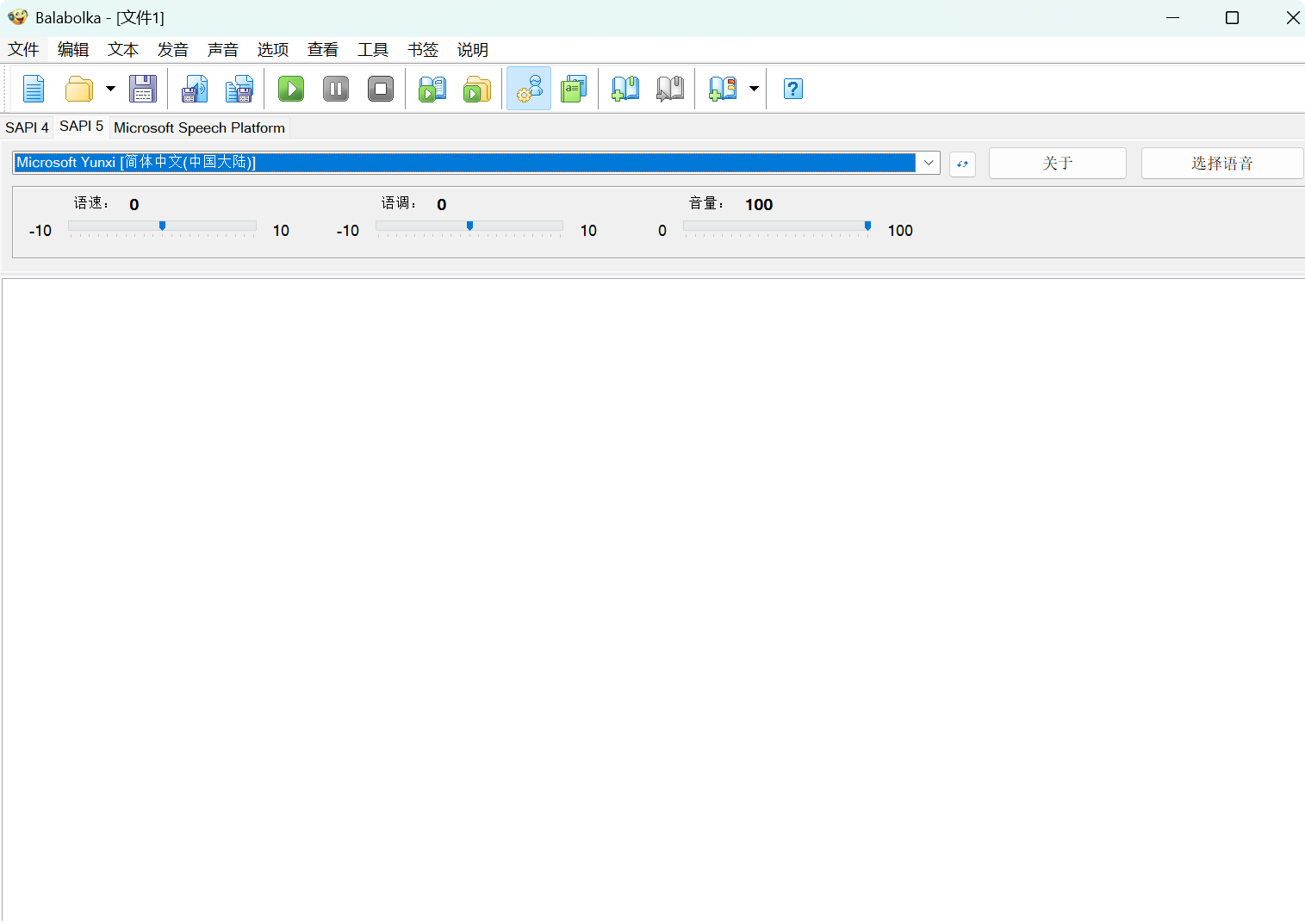Open the 说明 menu
This screenshot has height=924, width=1305.
point(473,50)
